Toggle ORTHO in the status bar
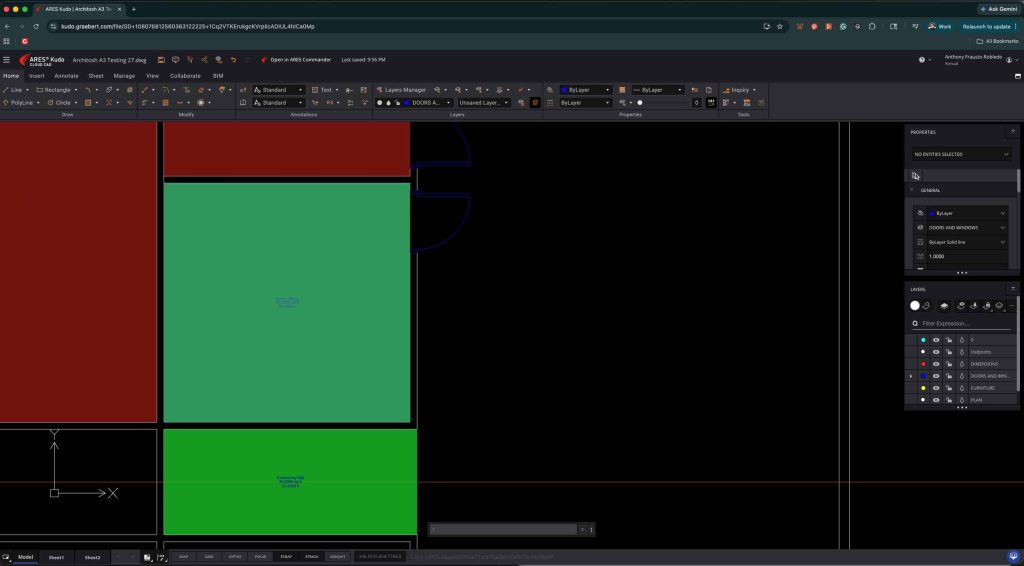The height and width of the screenshot is (566, 1024). coord(234,556)
